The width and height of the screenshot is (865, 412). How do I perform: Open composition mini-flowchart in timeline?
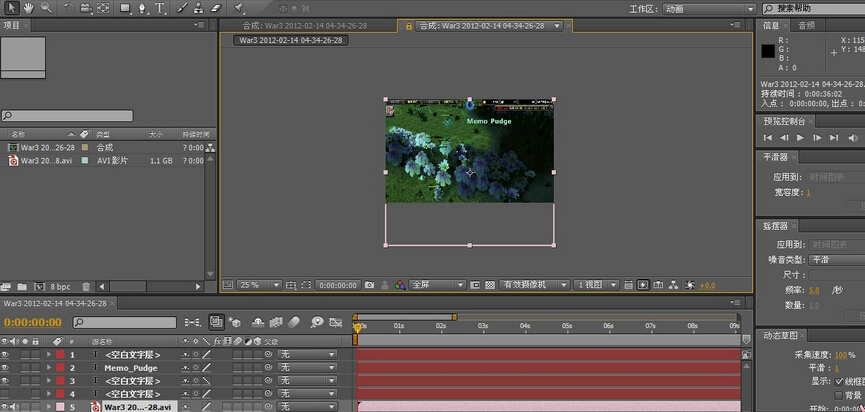click(x=193, y=322)
